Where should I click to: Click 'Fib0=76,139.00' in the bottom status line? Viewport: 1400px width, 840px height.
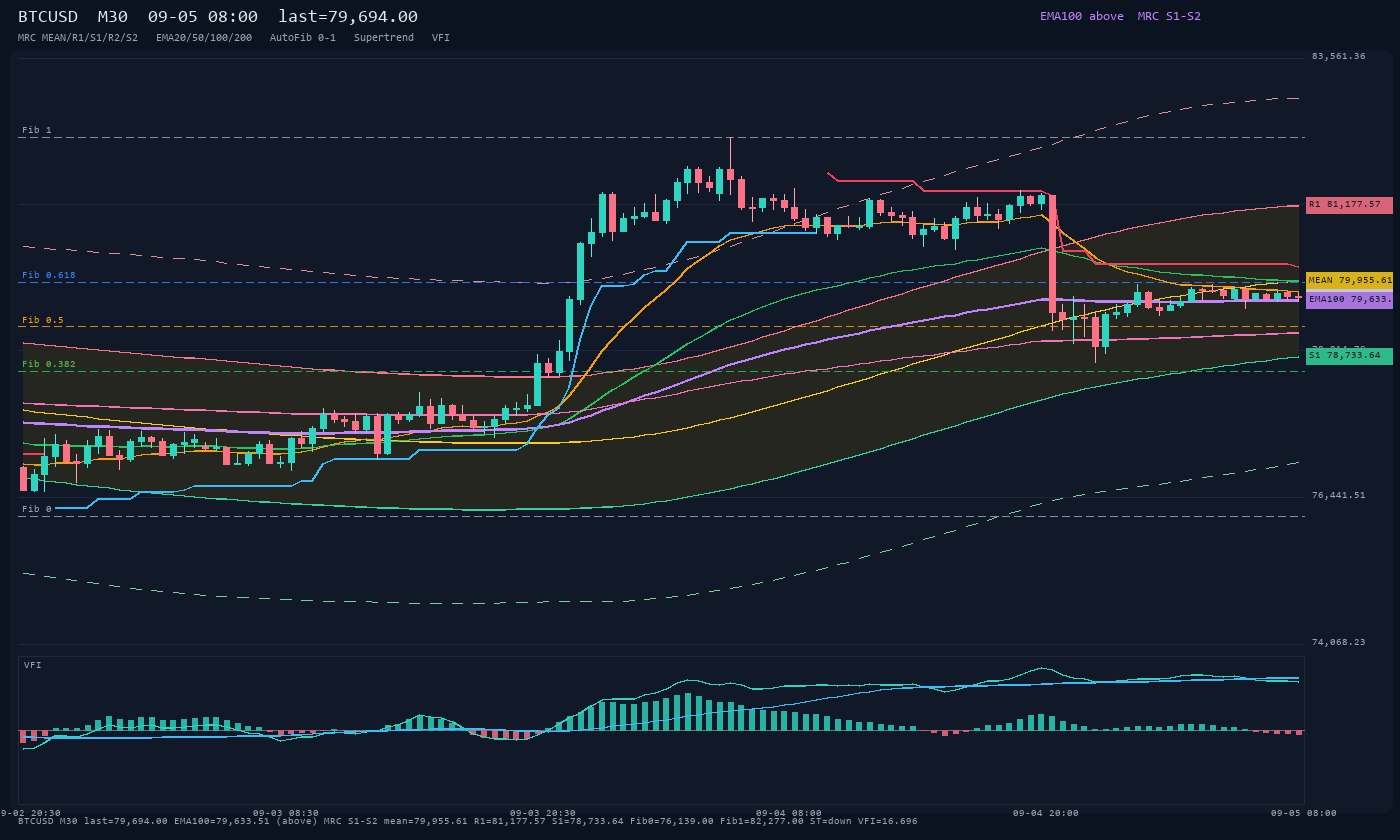(672, 821)
